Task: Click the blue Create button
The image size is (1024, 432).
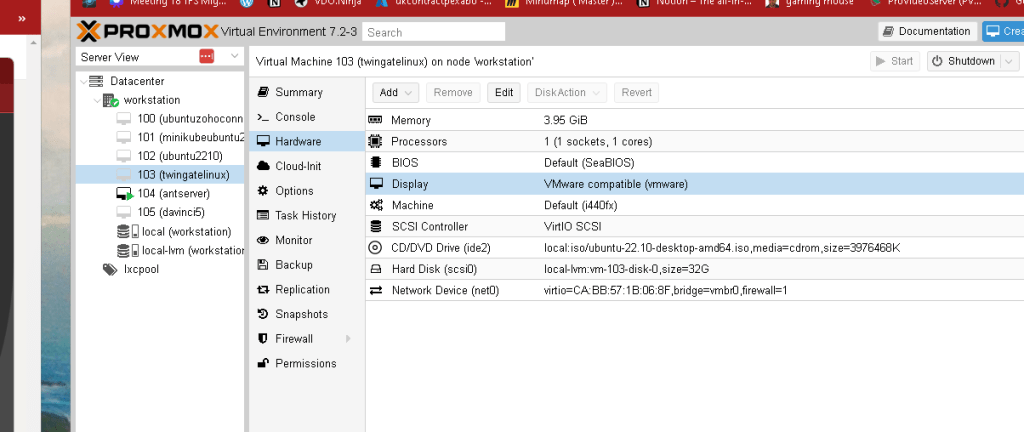Action: [1004, 31]
